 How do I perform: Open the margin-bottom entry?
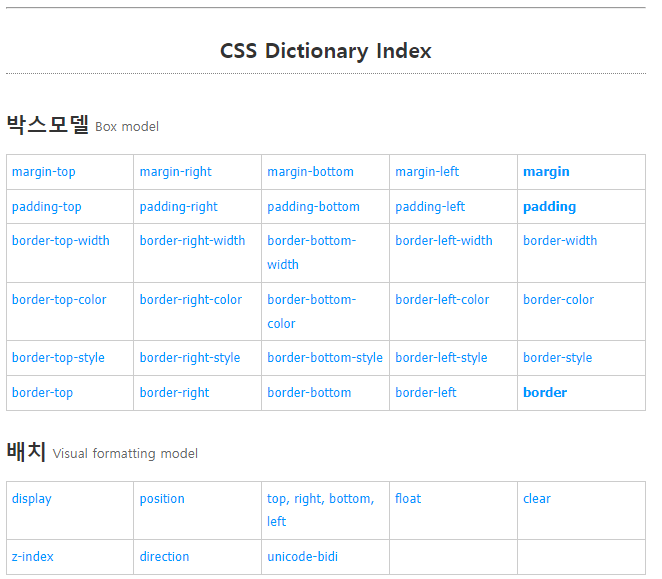pos(310,172)
